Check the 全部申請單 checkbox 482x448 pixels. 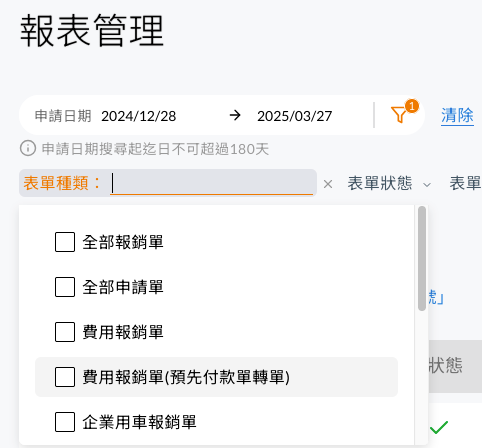coord(65,287)
